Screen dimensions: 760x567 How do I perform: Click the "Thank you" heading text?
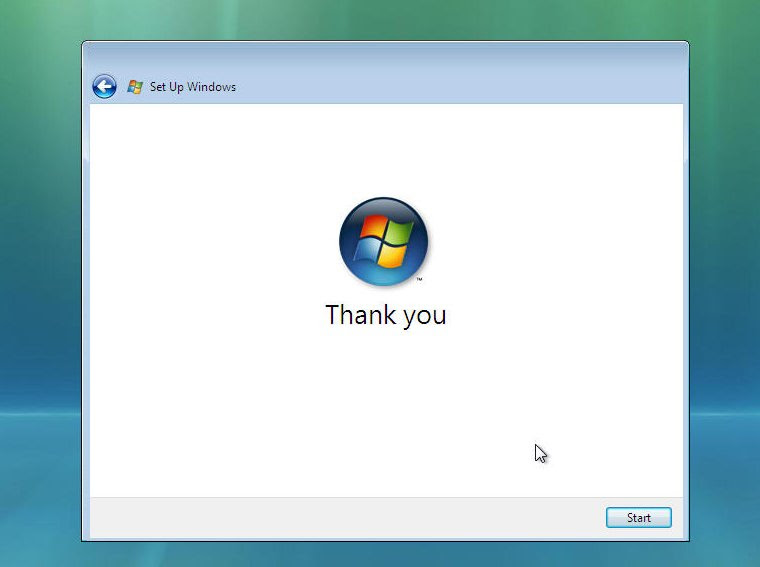coord(386,315)
